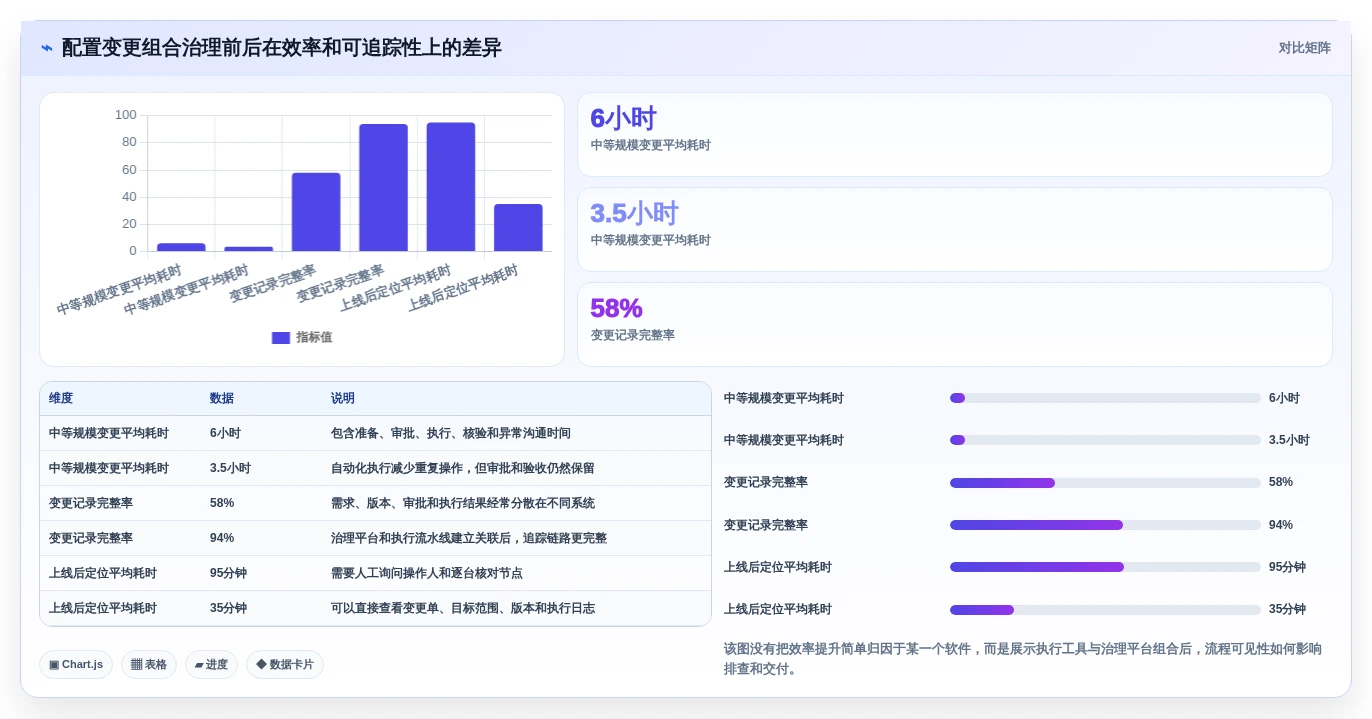1372x719 pixels.
Task: Click the 进度 tag chip
Action: 211,664
